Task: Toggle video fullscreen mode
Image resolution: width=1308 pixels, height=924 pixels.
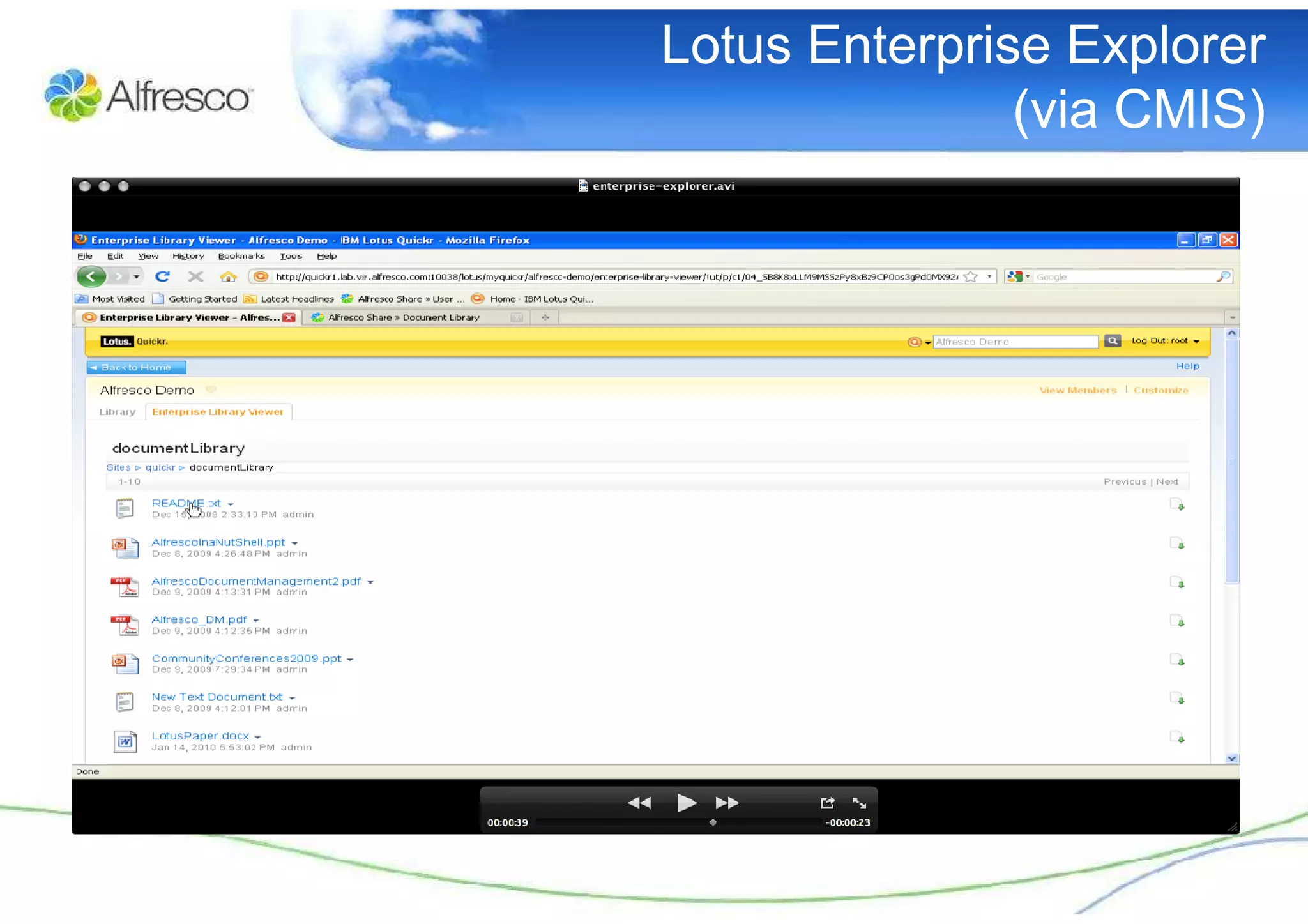Action: [x=860, y=803]
